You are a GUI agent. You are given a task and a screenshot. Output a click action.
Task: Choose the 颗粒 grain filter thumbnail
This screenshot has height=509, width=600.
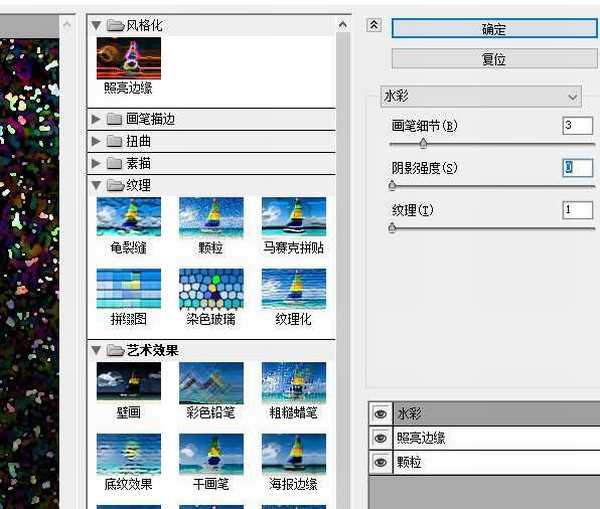point(211,216)
